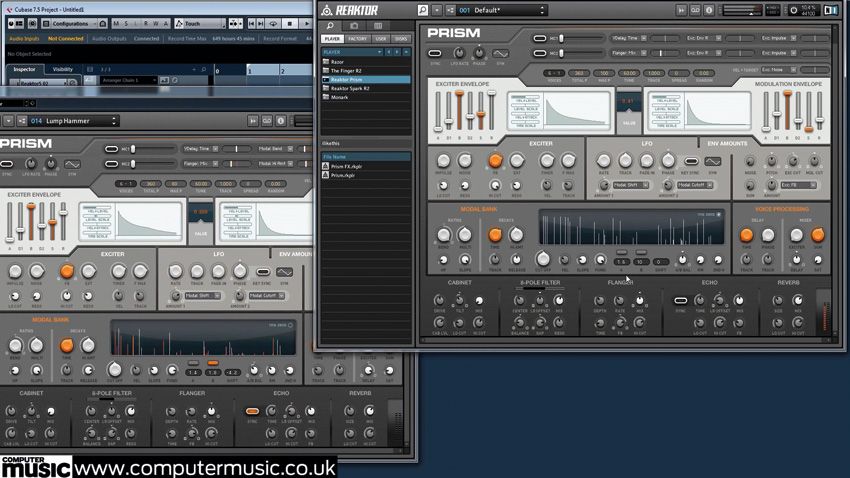Screen dimensions: 850x478
Task: Adjust the MC1 horizontal slider
Action: [582, 38]
